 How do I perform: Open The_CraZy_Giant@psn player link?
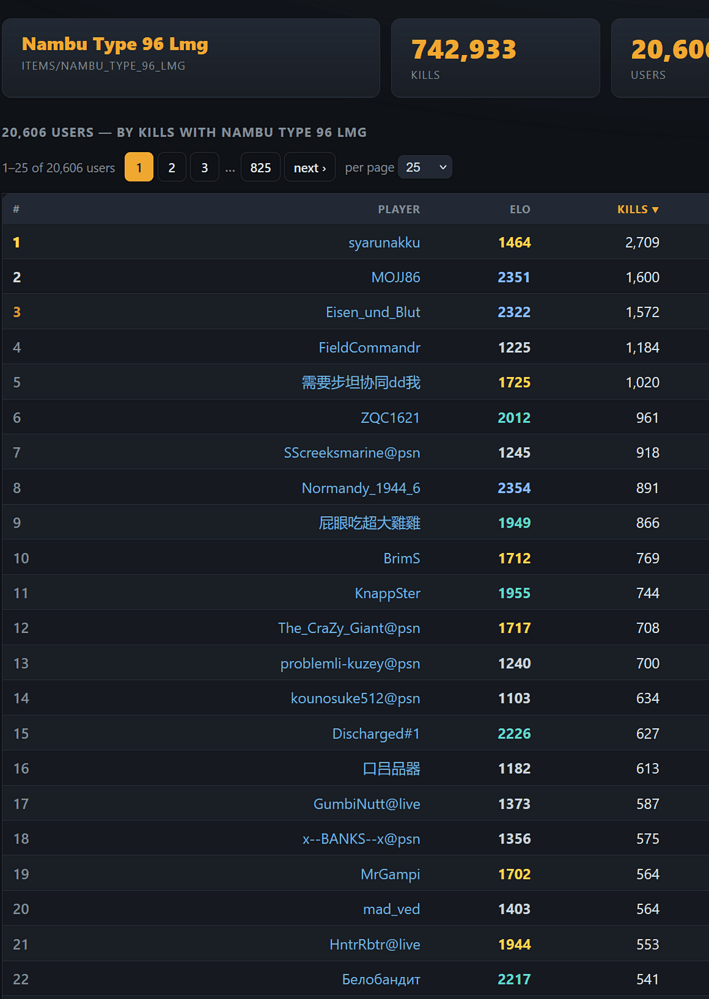point(349,628)
